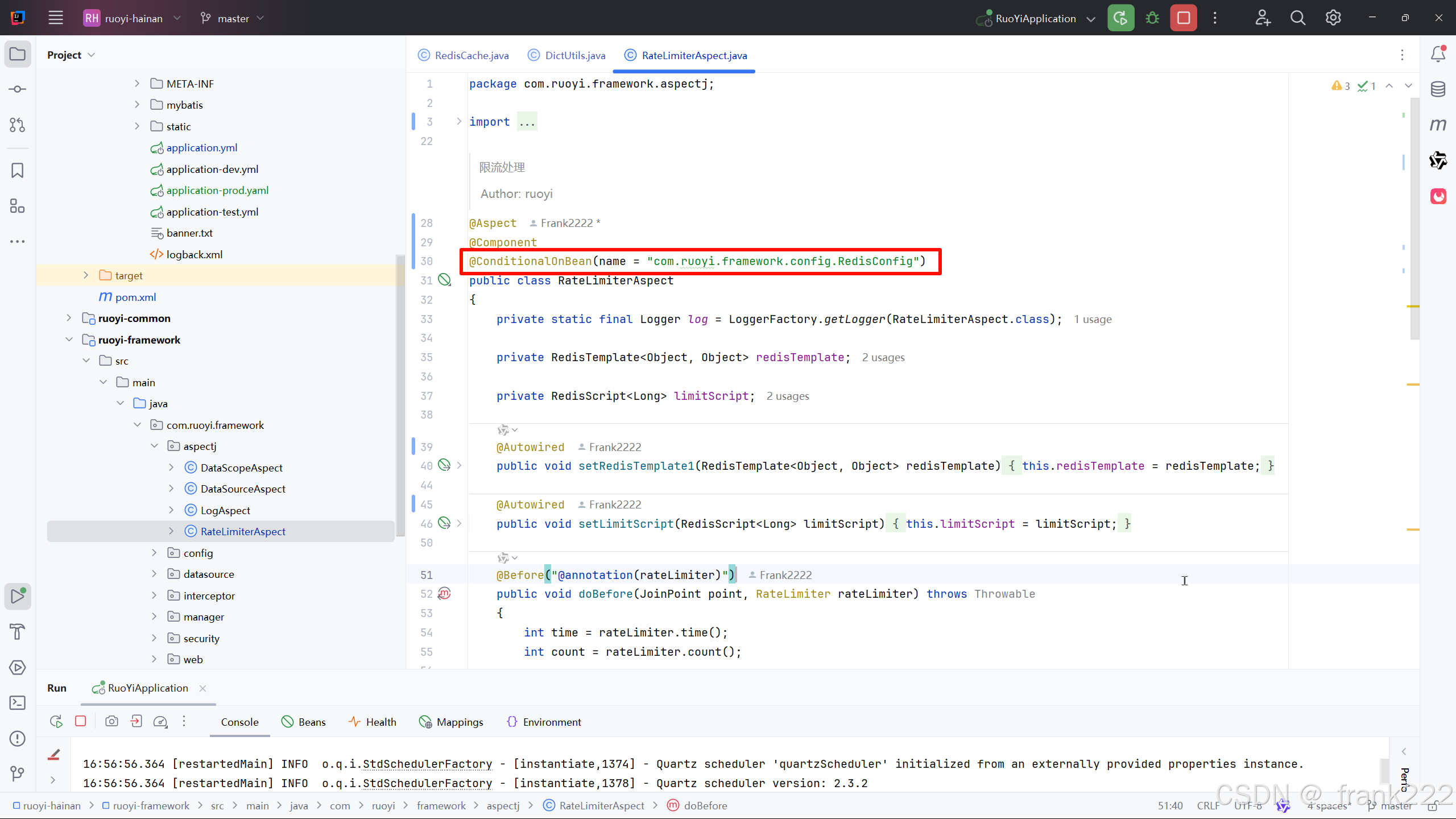
Task: Open the pom.xml file
Action: [135, 297]
